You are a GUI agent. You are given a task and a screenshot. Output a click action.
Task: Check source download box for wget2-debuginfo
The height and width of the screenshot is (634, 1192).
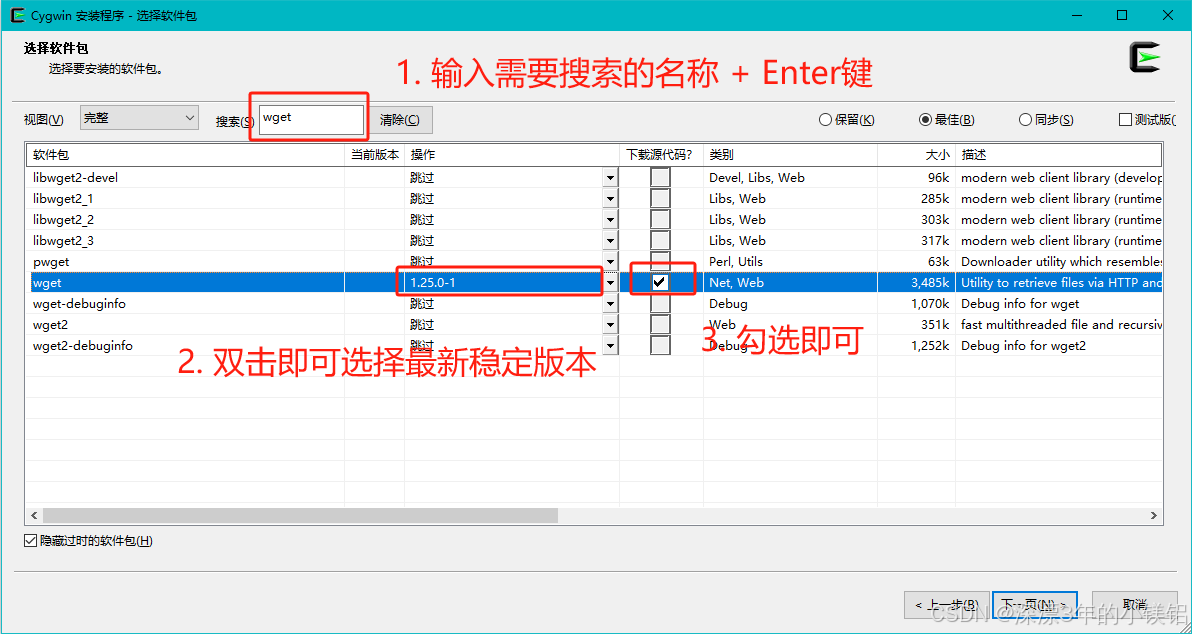[660, 345]
